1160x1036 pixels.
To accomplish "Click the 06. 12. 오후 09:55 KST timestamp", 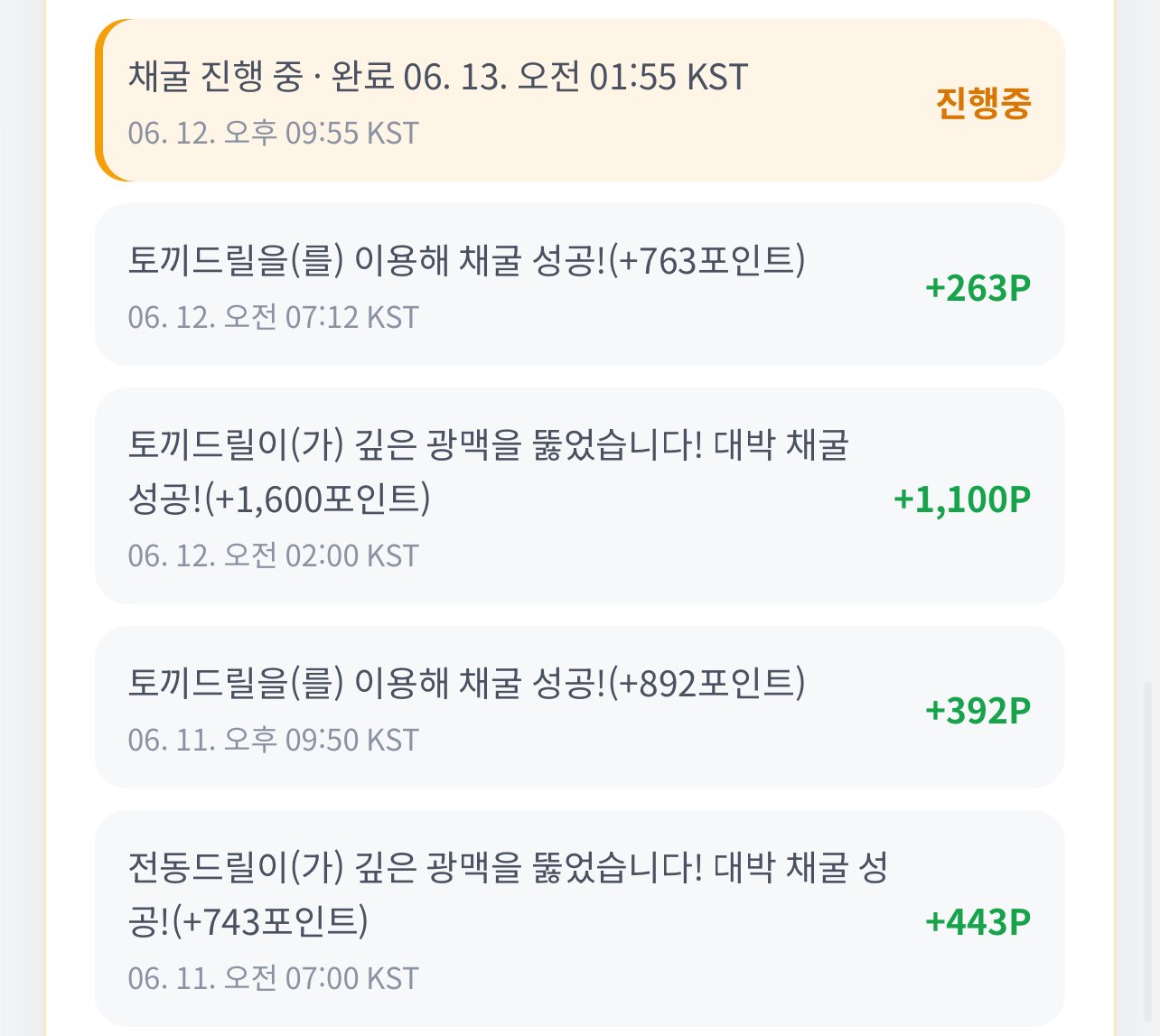I will (274, 134).
